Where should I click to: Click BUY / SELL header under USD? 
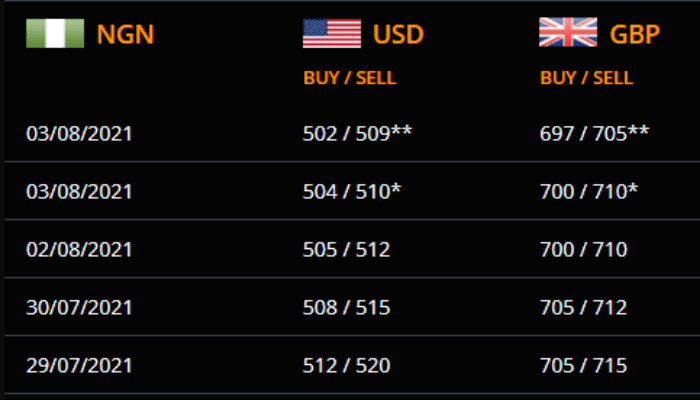pos(350,77)
